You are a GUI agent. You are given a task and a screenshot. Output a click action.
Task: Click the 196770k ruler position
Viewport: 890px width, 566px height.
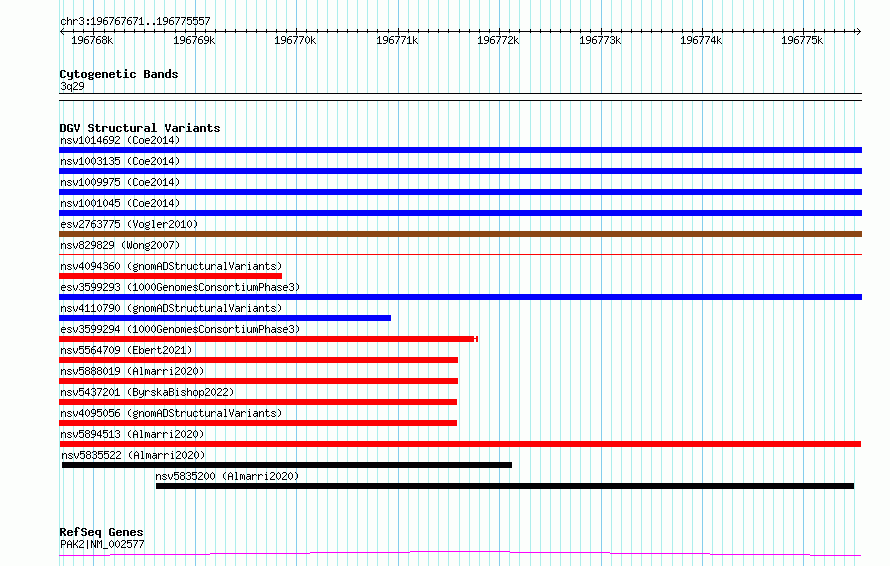[295, 40]
